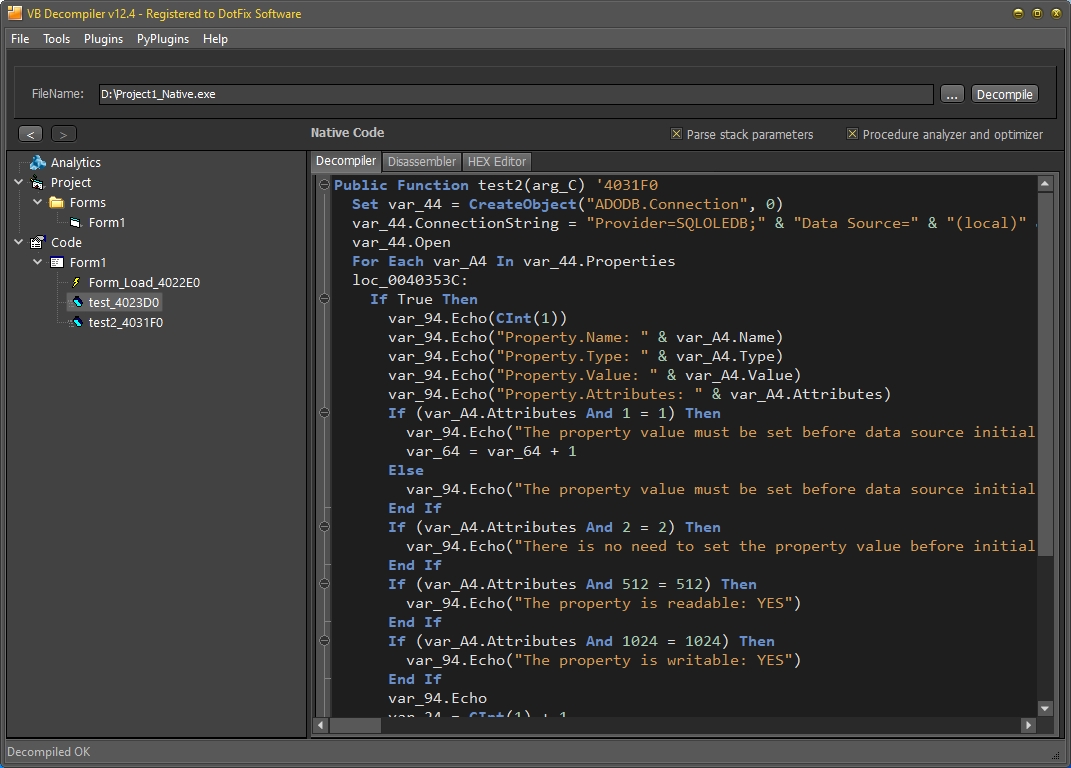Click the Analytics icon in tree

coord(38,163)
